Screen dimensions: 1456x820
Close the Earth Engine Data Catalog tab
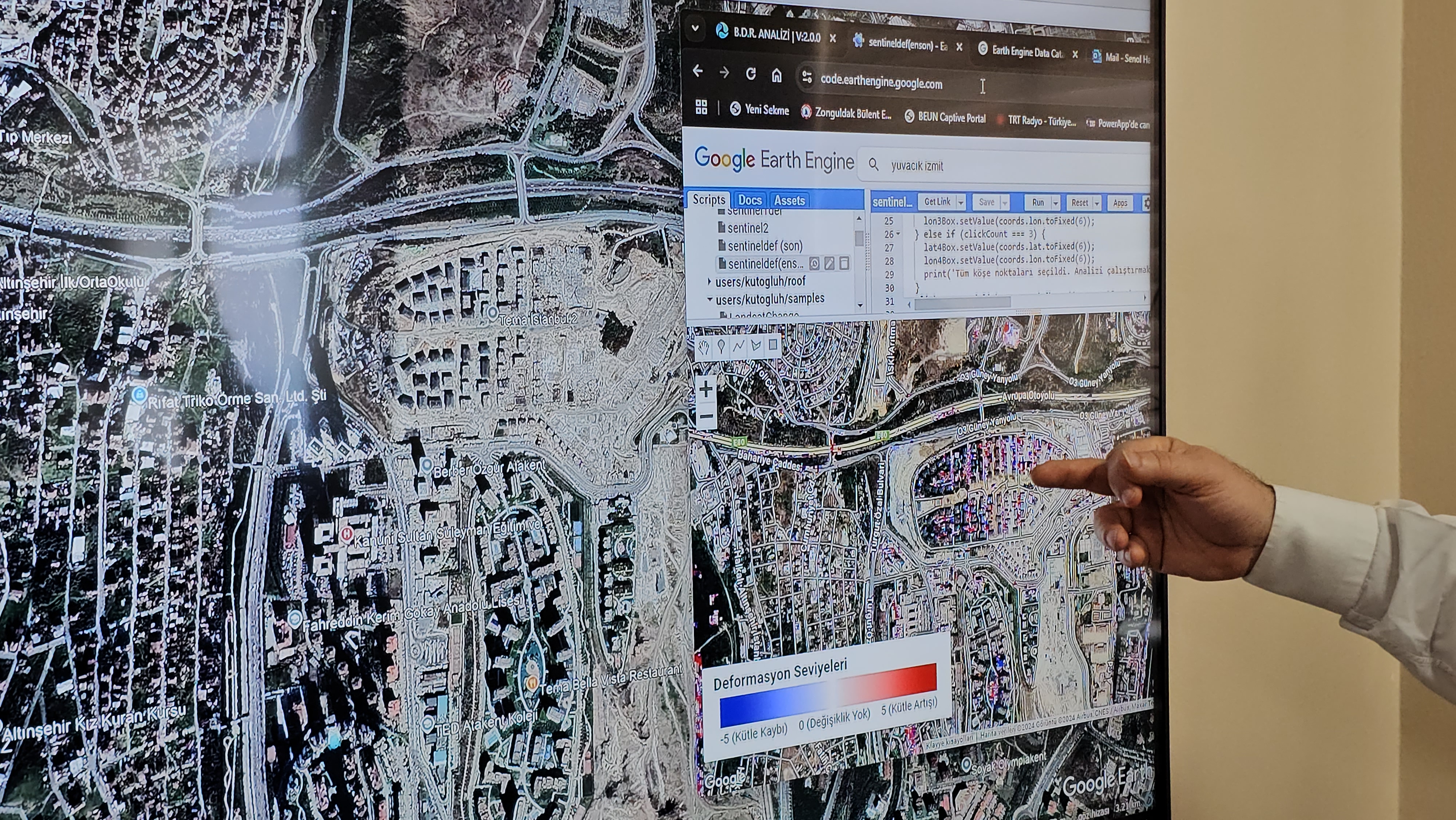(1075, 54)
